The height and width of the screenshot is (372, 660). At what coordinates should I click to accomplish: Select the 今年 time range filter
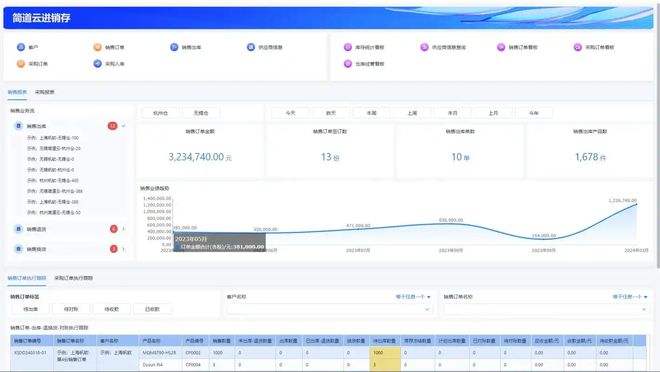(x=534, y=113)
